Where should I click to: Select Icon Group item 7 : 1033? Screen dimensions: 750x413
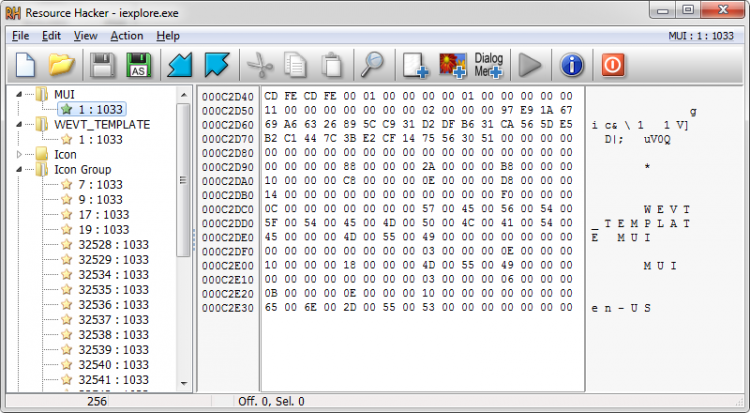[100, 185]
